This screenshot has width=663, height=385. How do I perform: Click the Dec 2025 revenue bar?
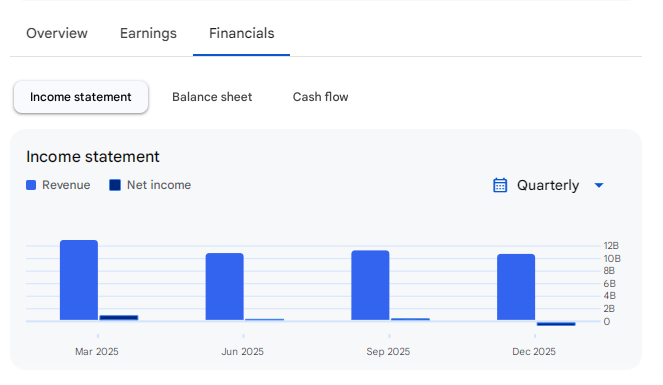[516, 287]
